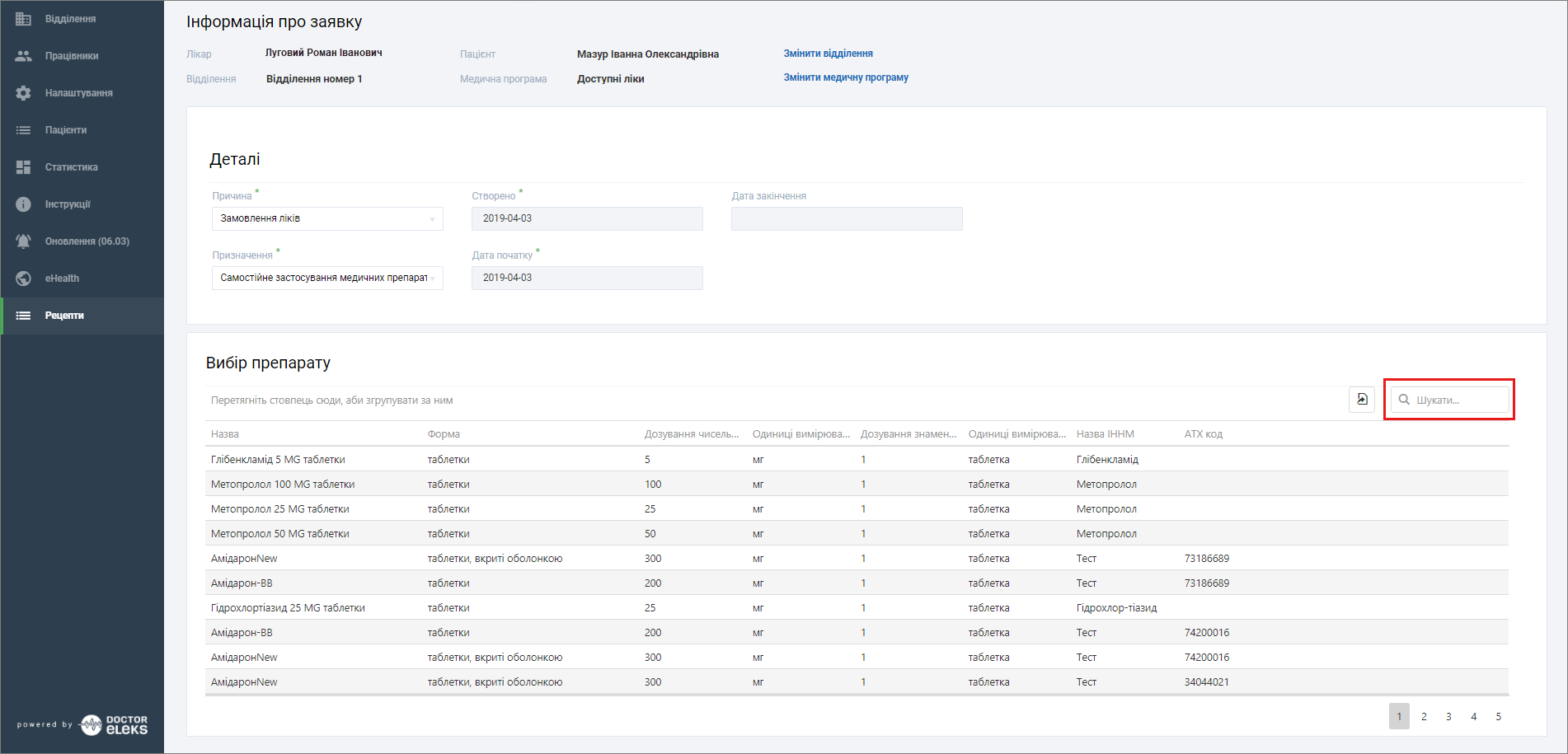The width and height of the screenshot is (1568, 754).
Task: Click the Рецепти menu label
Action: click(64, 316)
